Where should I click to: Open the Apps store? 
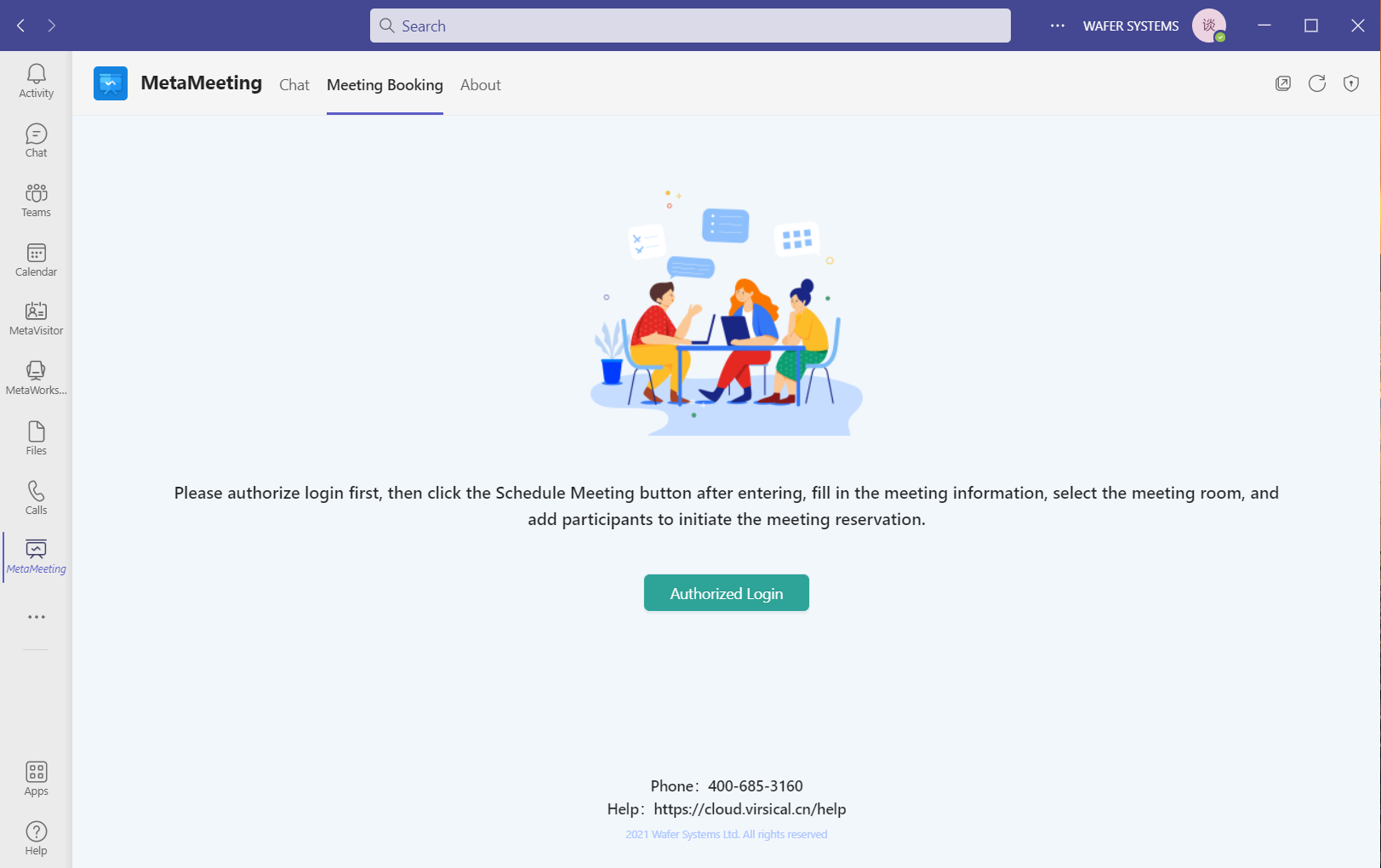pos(36,779)
